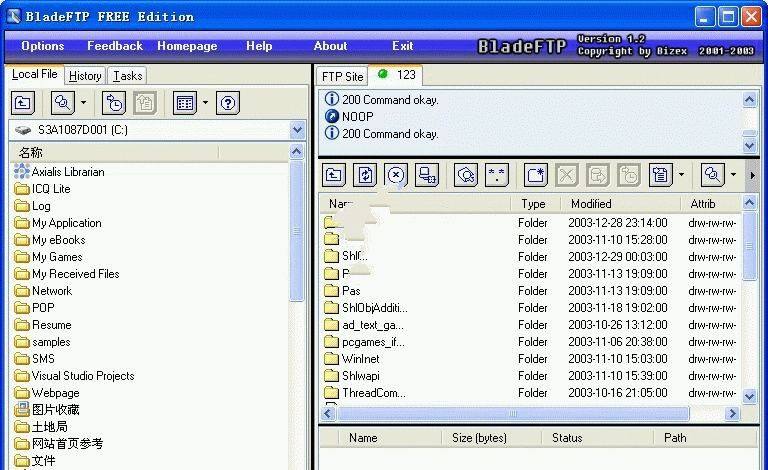Click the remote scheduled download clock icon
768x470 pixels.
click(x=629, y=175)
